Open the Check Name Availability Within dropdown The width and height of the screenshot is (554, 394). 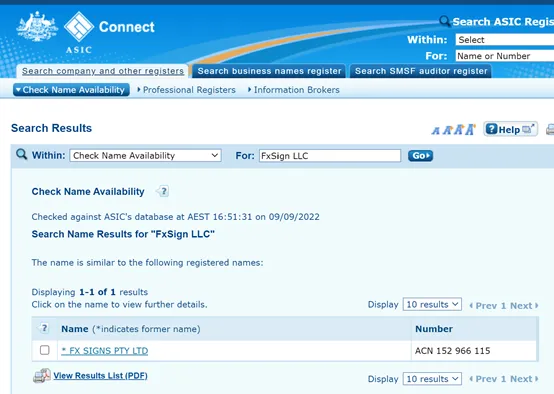145,155
